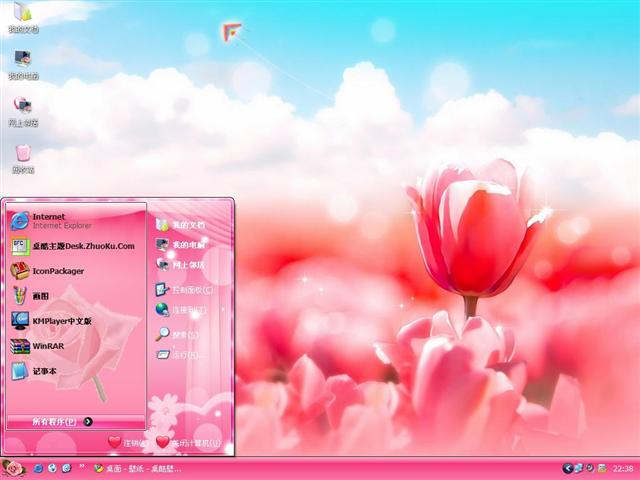Image resolution: width=640 pixels, height=480 pixels.
Task: Open 我的电脑 icon on the desktop
Action: [23, 64]
